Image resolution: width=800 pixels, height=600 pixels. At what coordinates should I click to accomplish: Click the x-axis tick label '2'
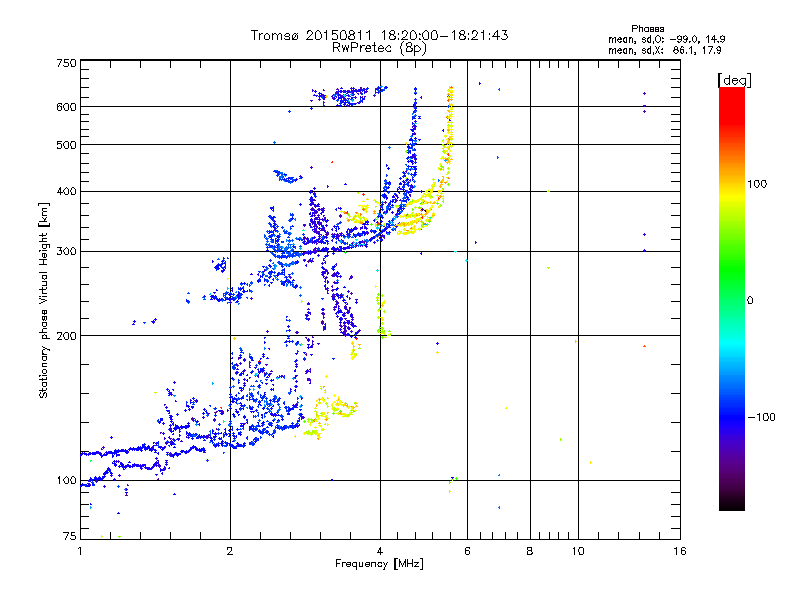(x=230, y=551)
